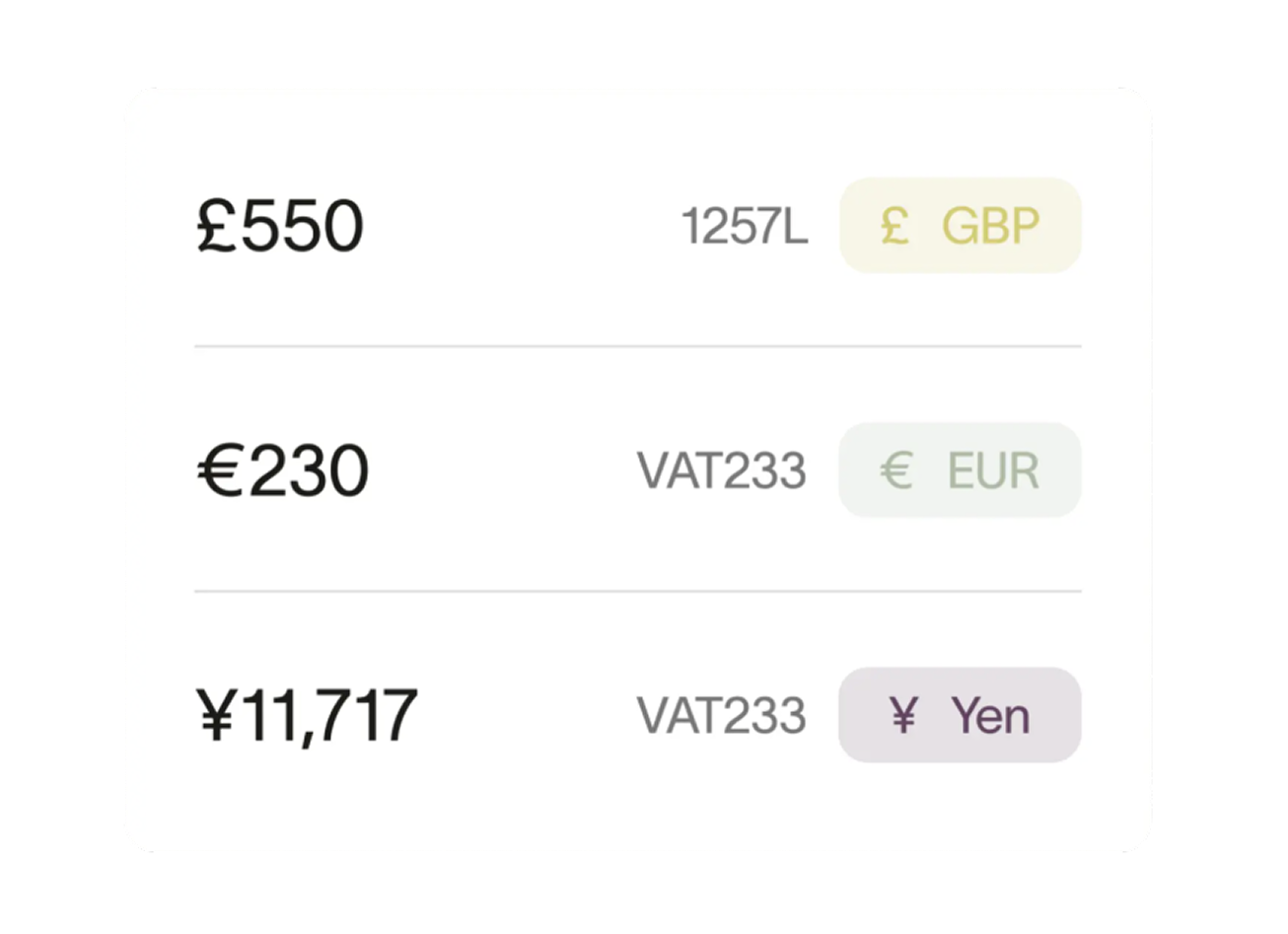Click the VAT233 code beside the Yen badge
The image size is (1288, 934).
721,716
